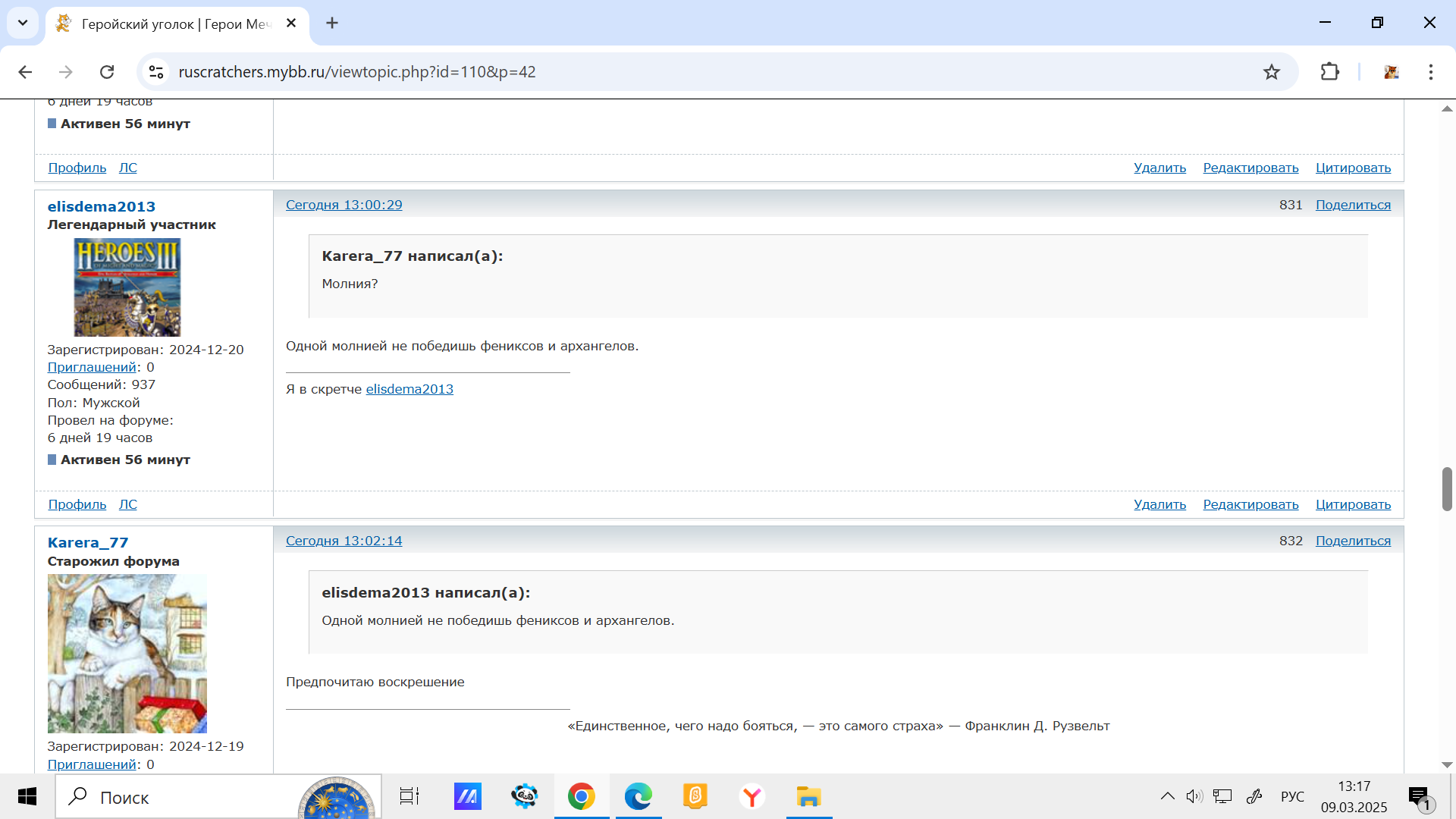1456x819 pixels.
Task: Open the browser extensions puzzle icon
Action: coord(1329,72)
